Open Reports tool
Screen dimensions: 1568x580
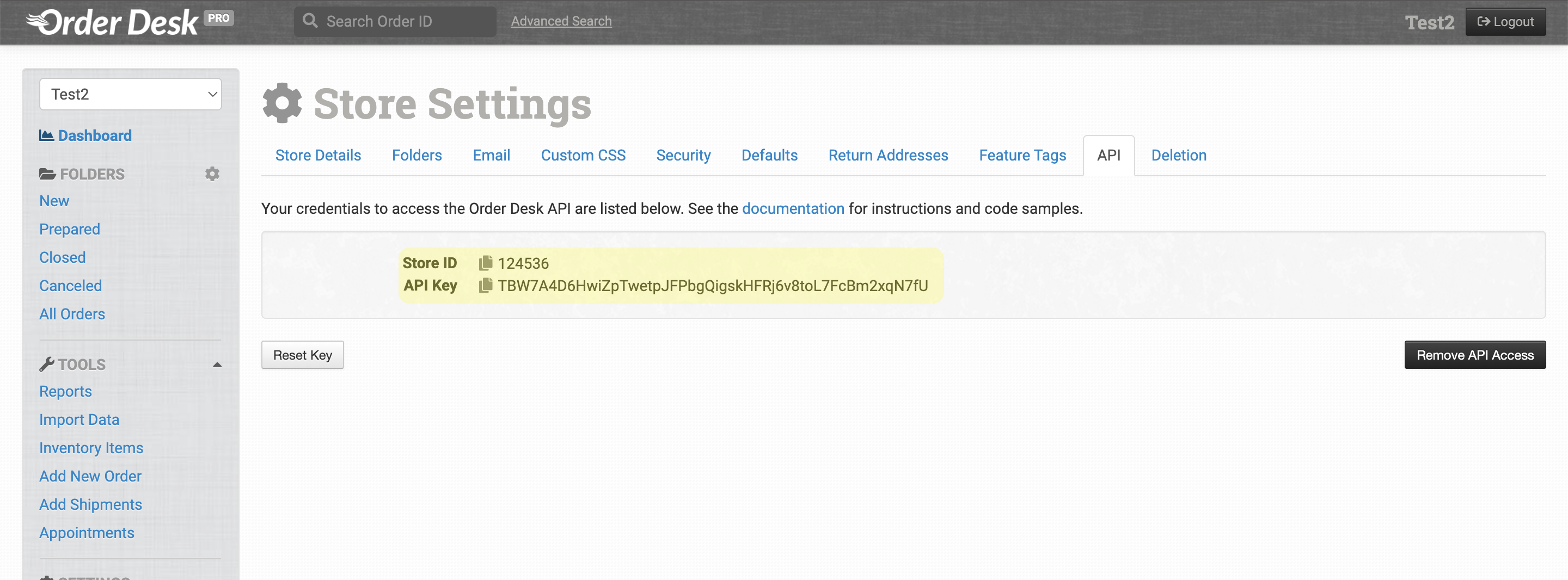[65, 391]
